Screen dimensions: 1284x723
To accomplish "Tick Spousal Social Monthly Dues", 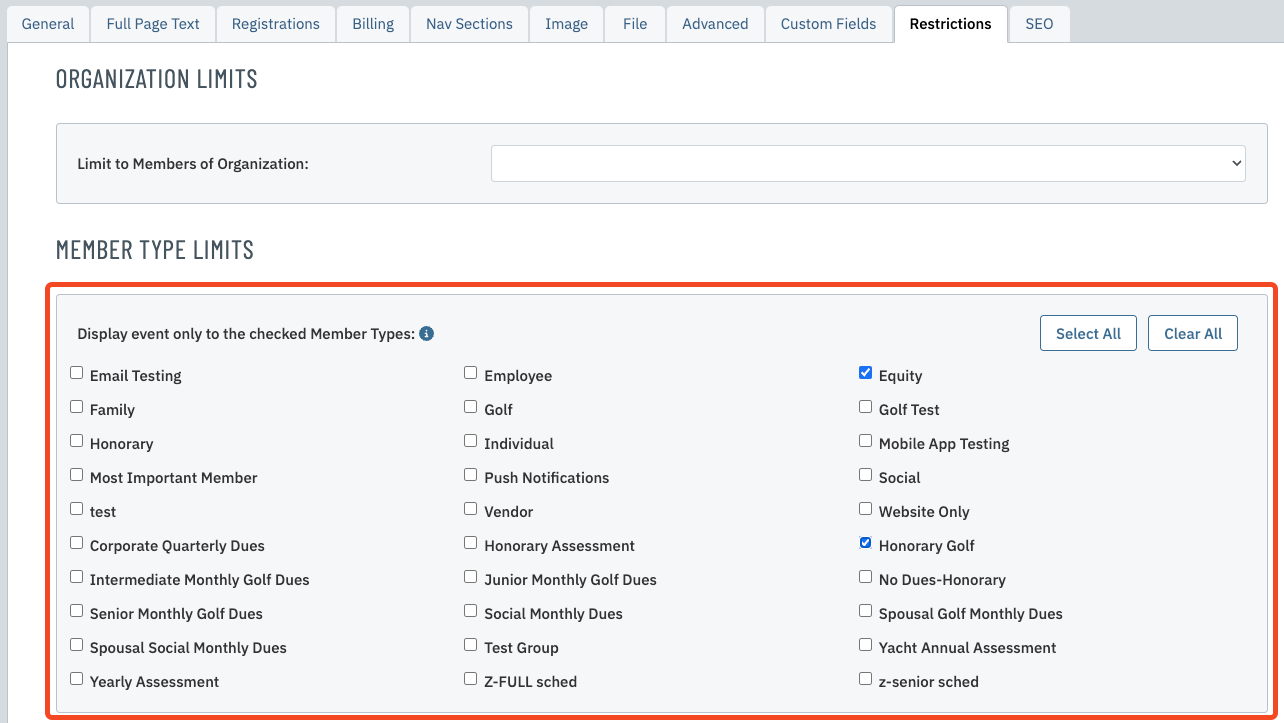I will (77, 645).
